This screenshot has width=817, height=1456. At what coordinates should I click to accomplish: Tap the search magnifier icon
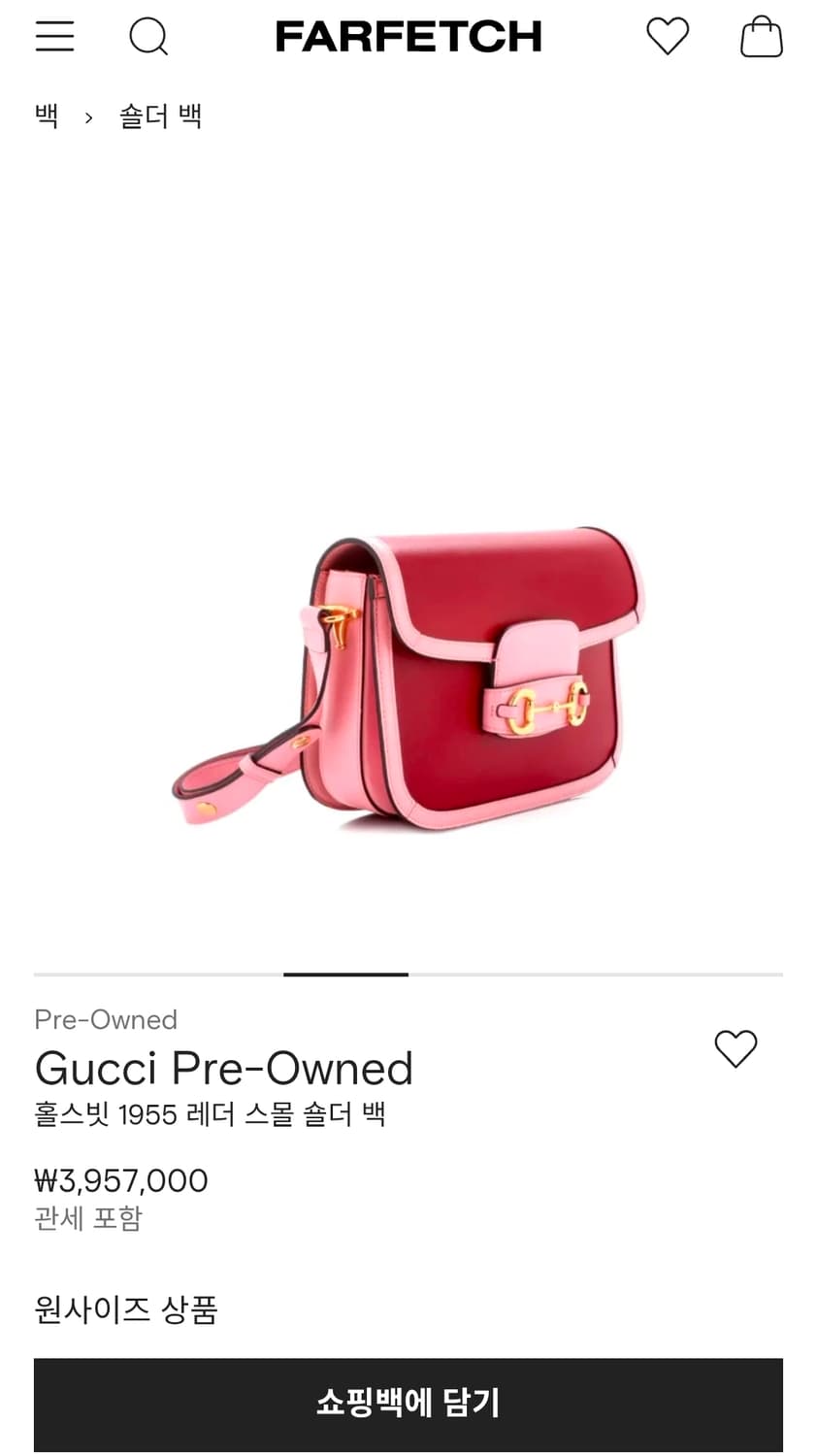pyautogui.click(x=148, y=37)
